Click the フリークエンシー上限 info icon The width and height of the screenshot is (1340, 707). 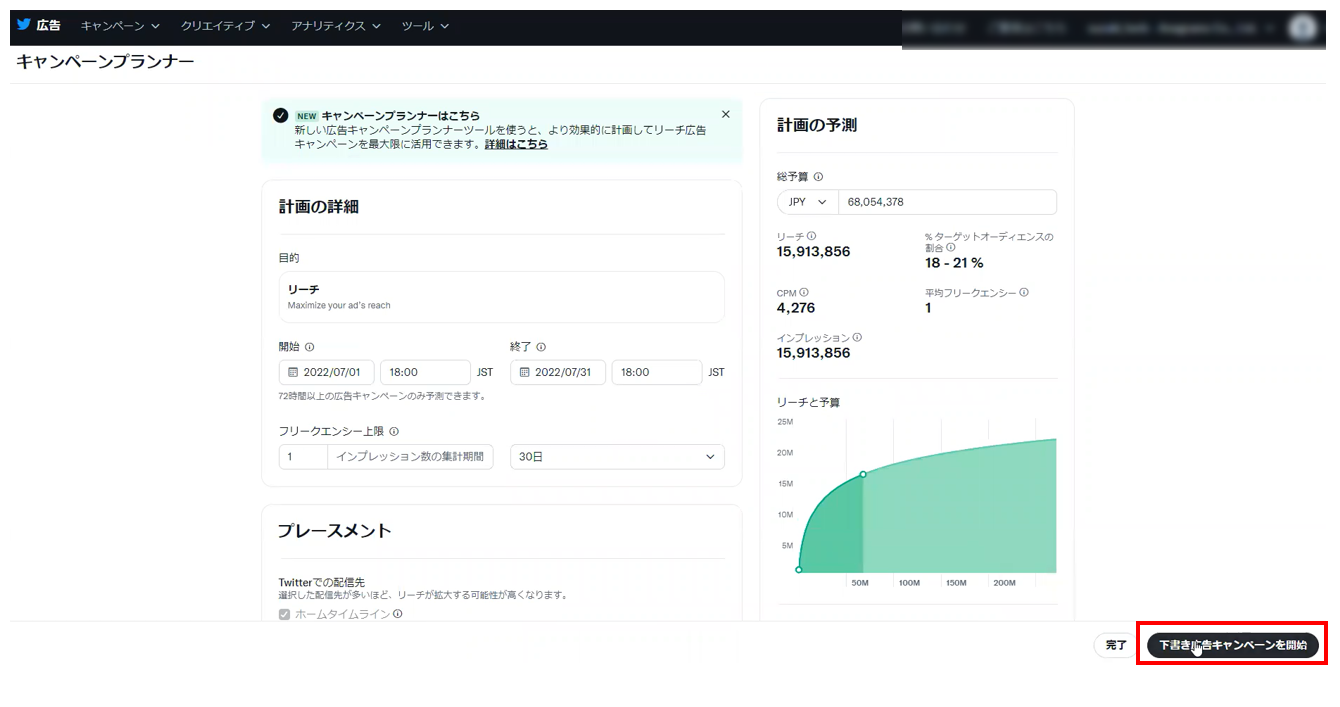[394, 432]
